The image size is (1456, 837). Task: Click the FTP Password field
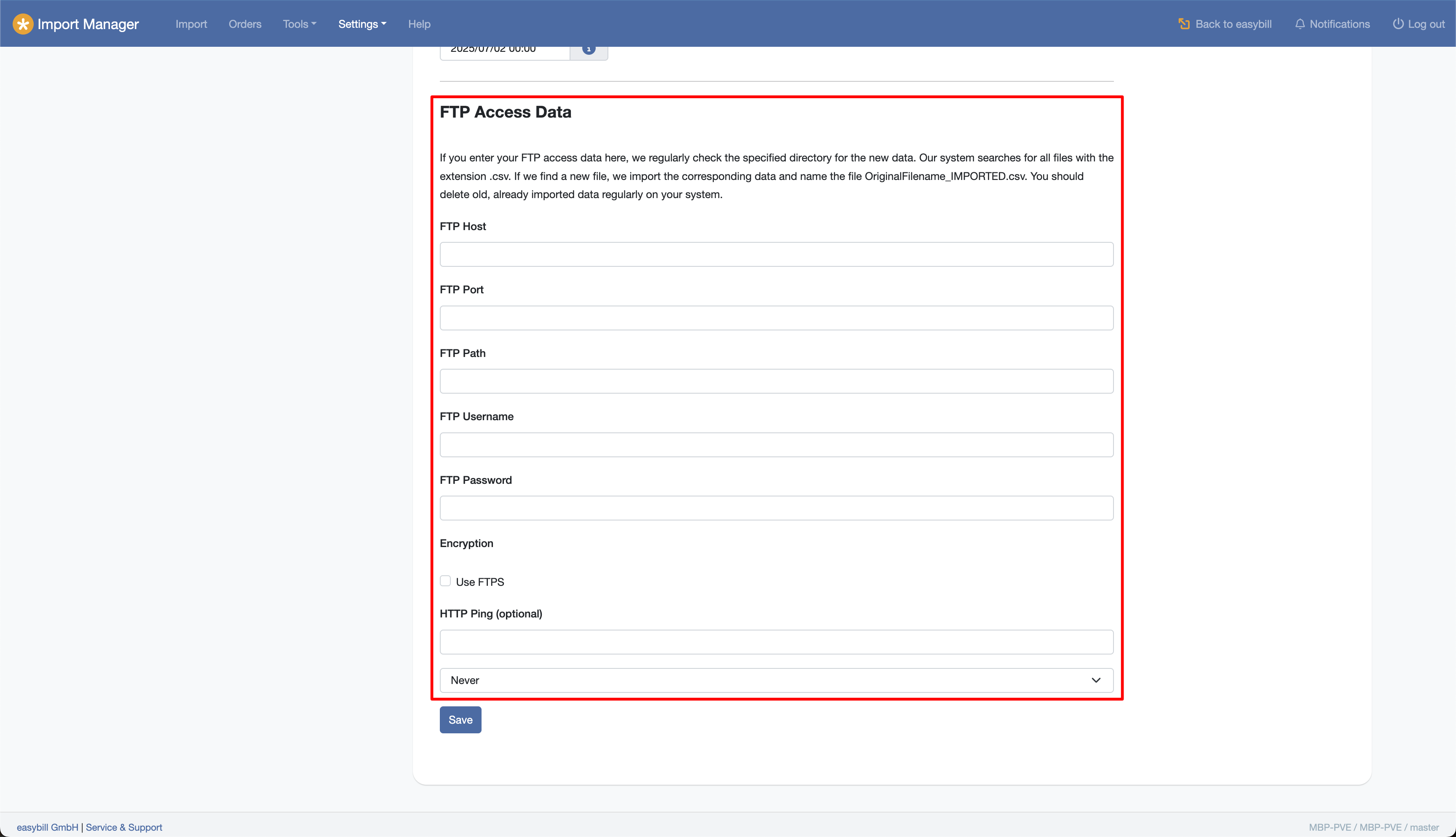776,508
